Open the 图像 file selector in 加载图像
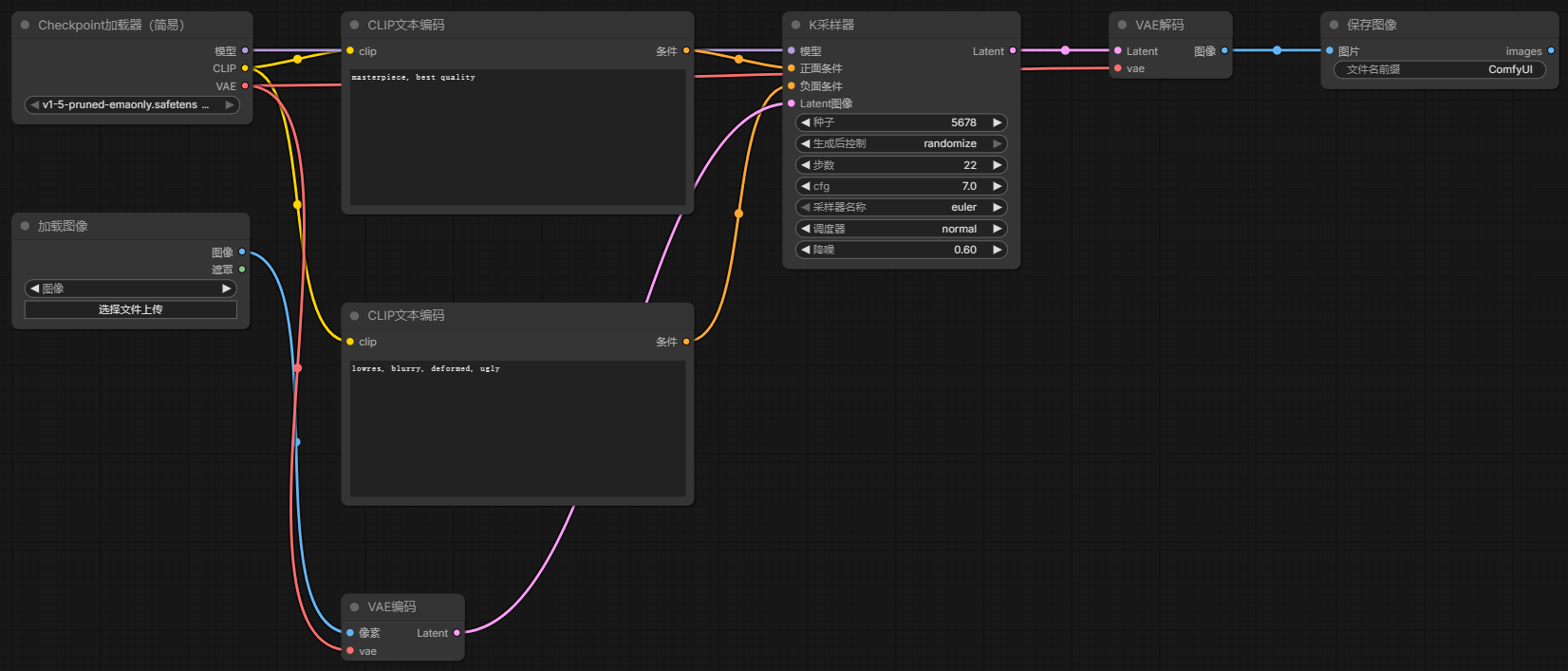This screenshot has height=671, width=1568. [131, 289]
